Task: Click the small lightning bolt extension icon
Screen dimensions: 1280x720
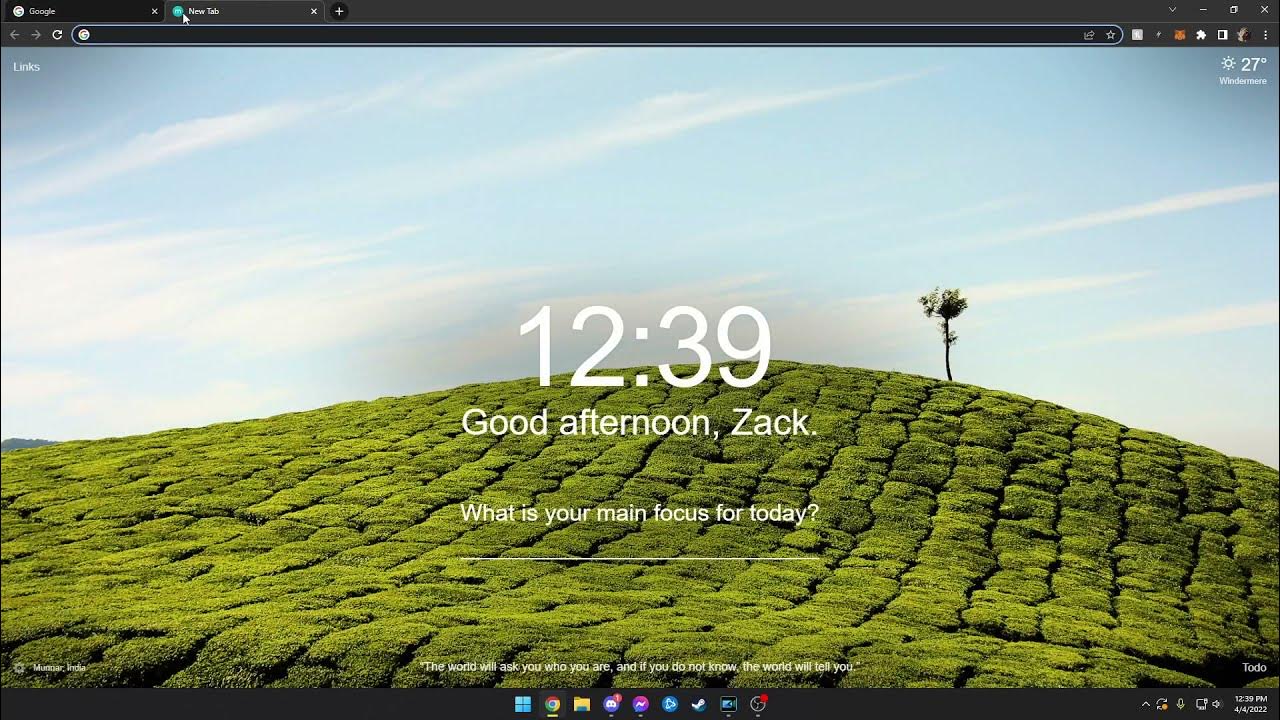Action: (1159, 34)
